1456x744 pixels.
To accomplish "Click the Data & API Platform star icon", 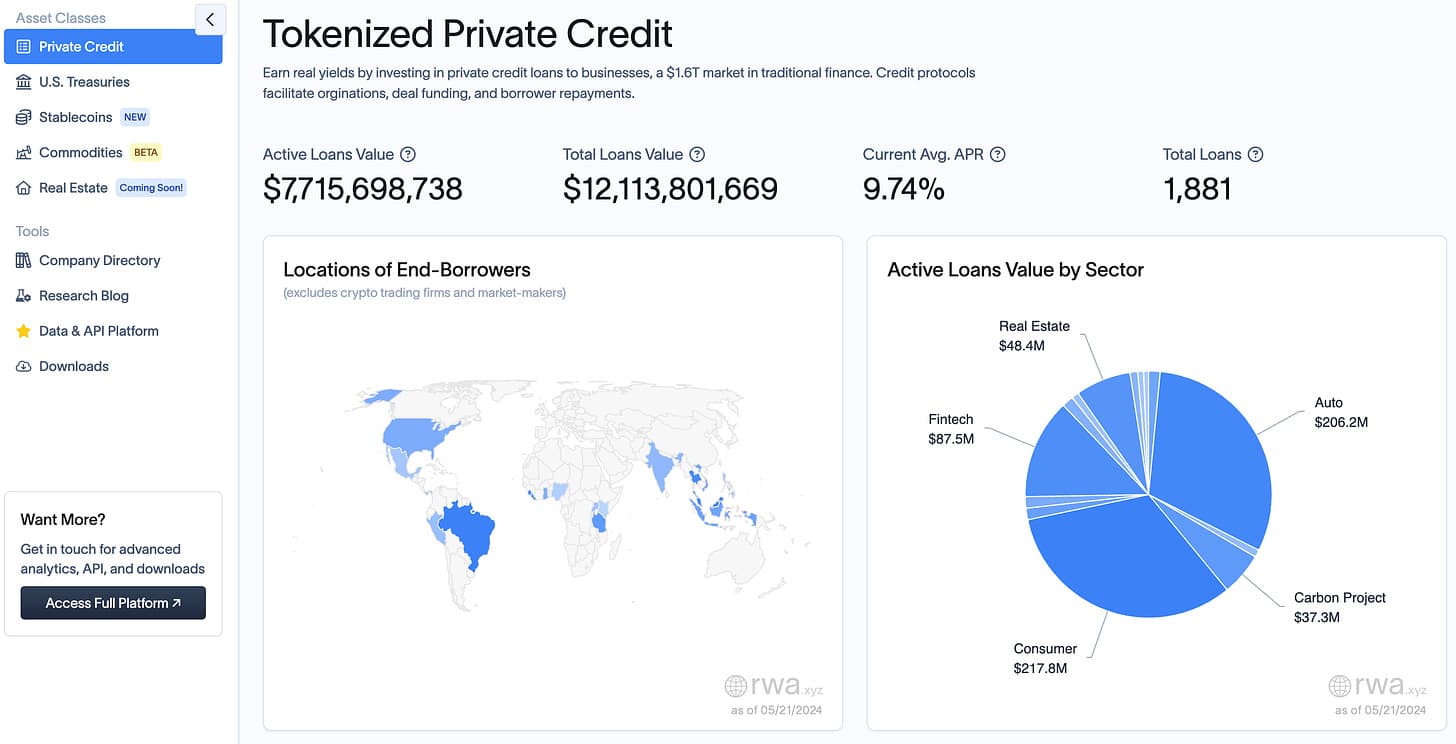I will 24,331.
